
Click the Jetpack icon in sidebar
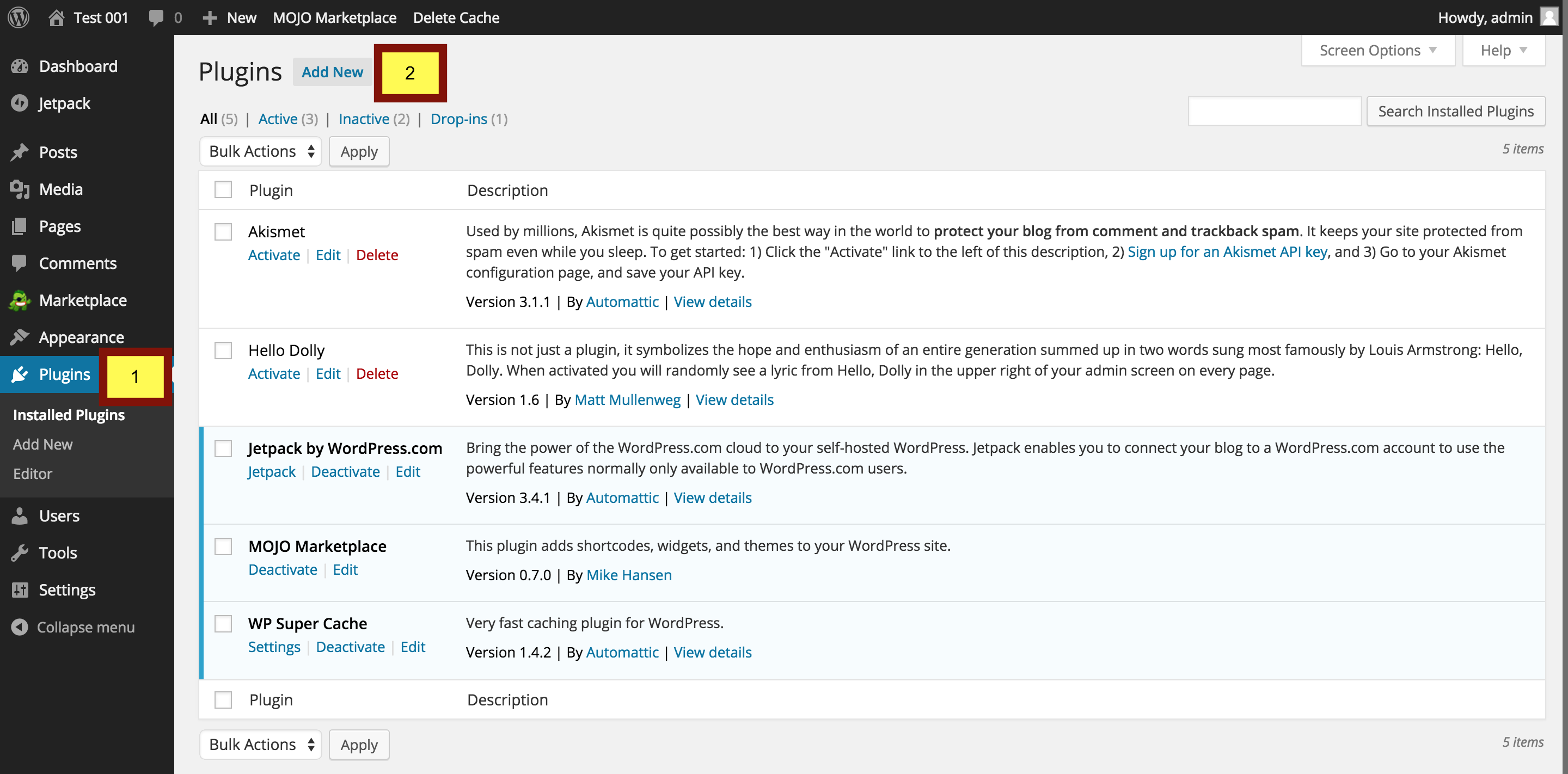click(x=20, y=103)
